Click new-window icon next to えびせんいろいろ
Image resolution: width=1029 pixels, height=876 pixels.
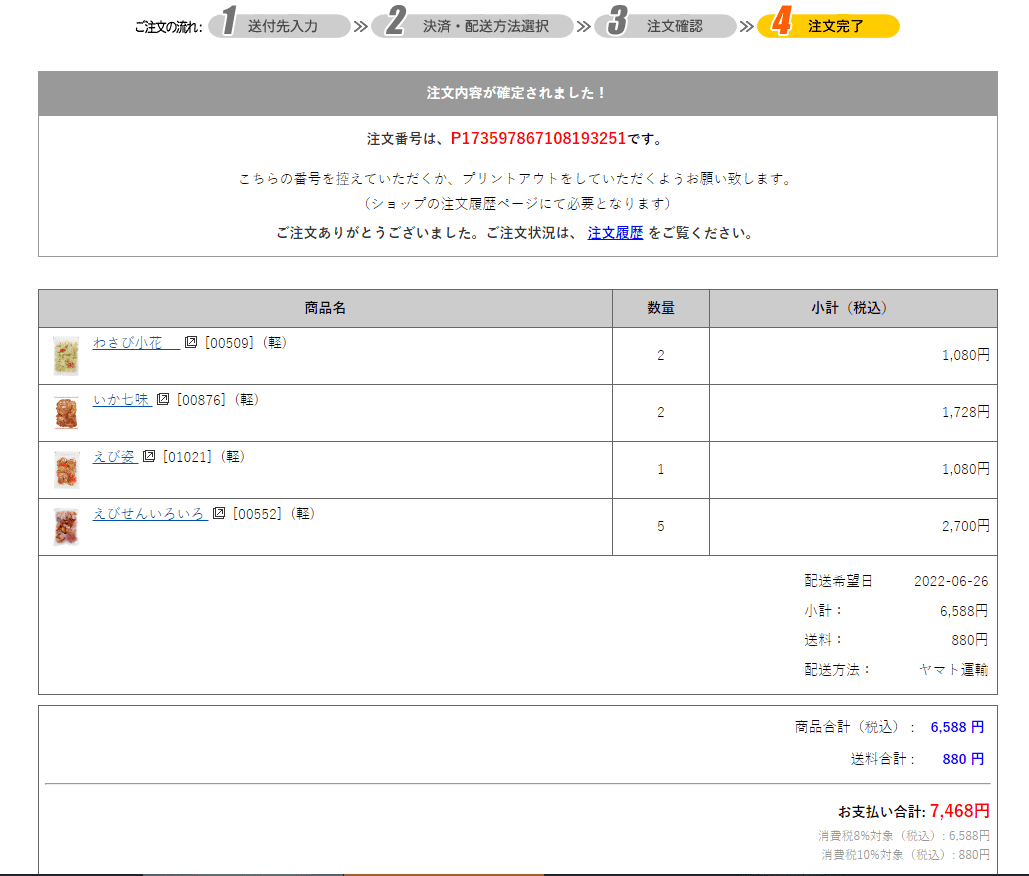tap(219, 514)
